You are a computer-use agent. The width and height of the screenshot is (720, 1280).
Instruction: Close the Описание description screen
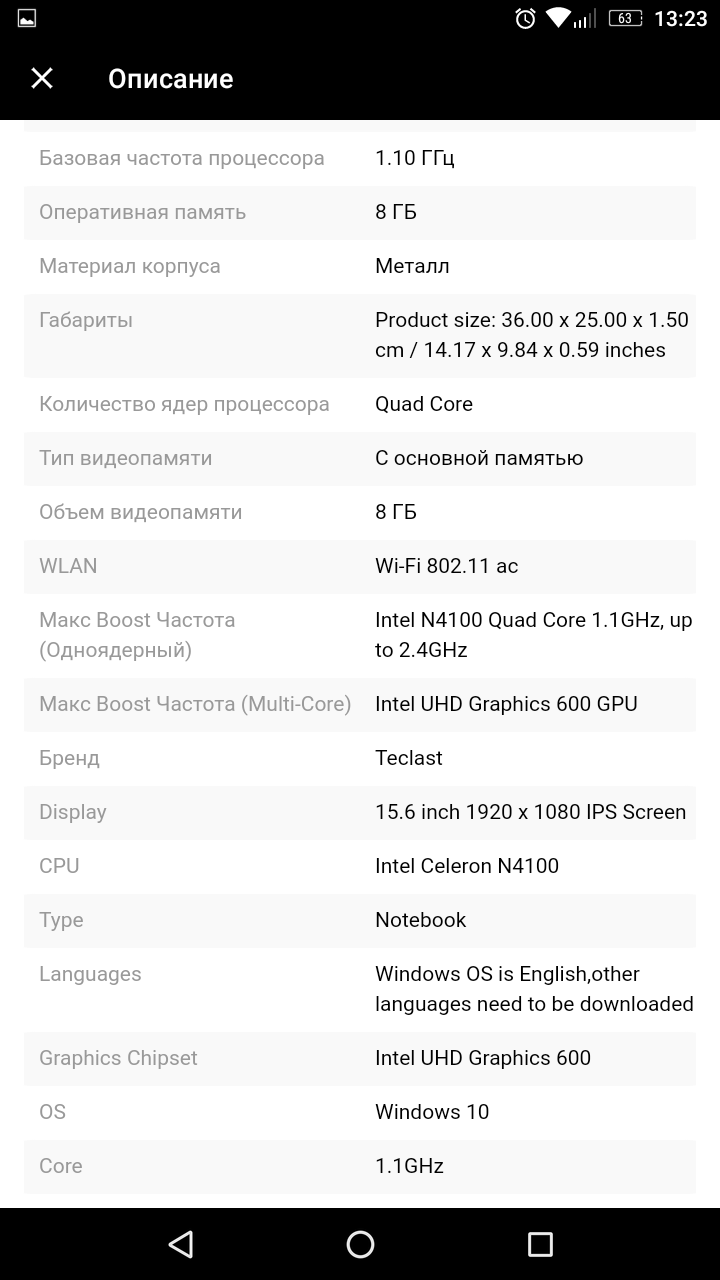point(42,78)
